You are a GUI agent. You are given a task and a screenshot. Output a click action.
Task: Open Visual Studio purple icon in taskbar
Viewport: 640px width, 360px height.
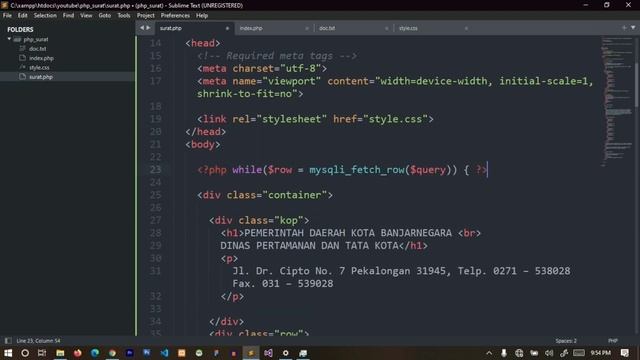tap(268, 353)
